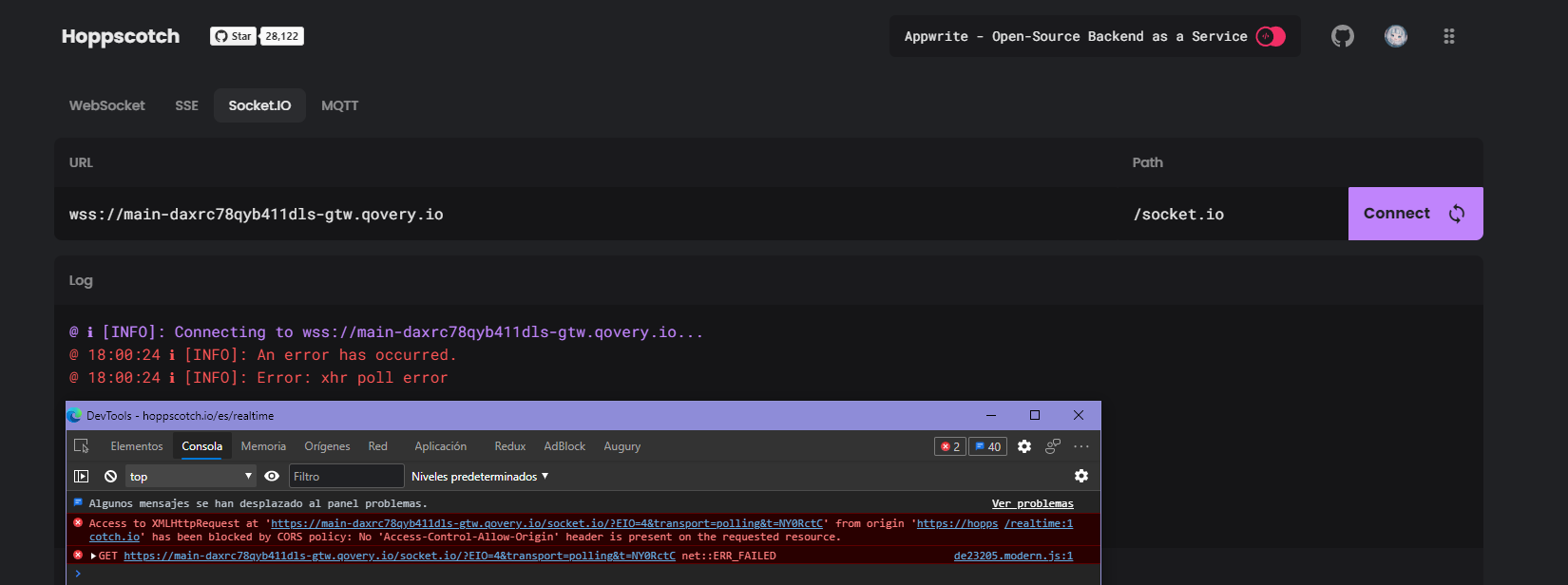Open the Elementos tab in DevTools
The width and height of the screenshot is (1568, 585).
pyautogui.click(x=137, y=446)
